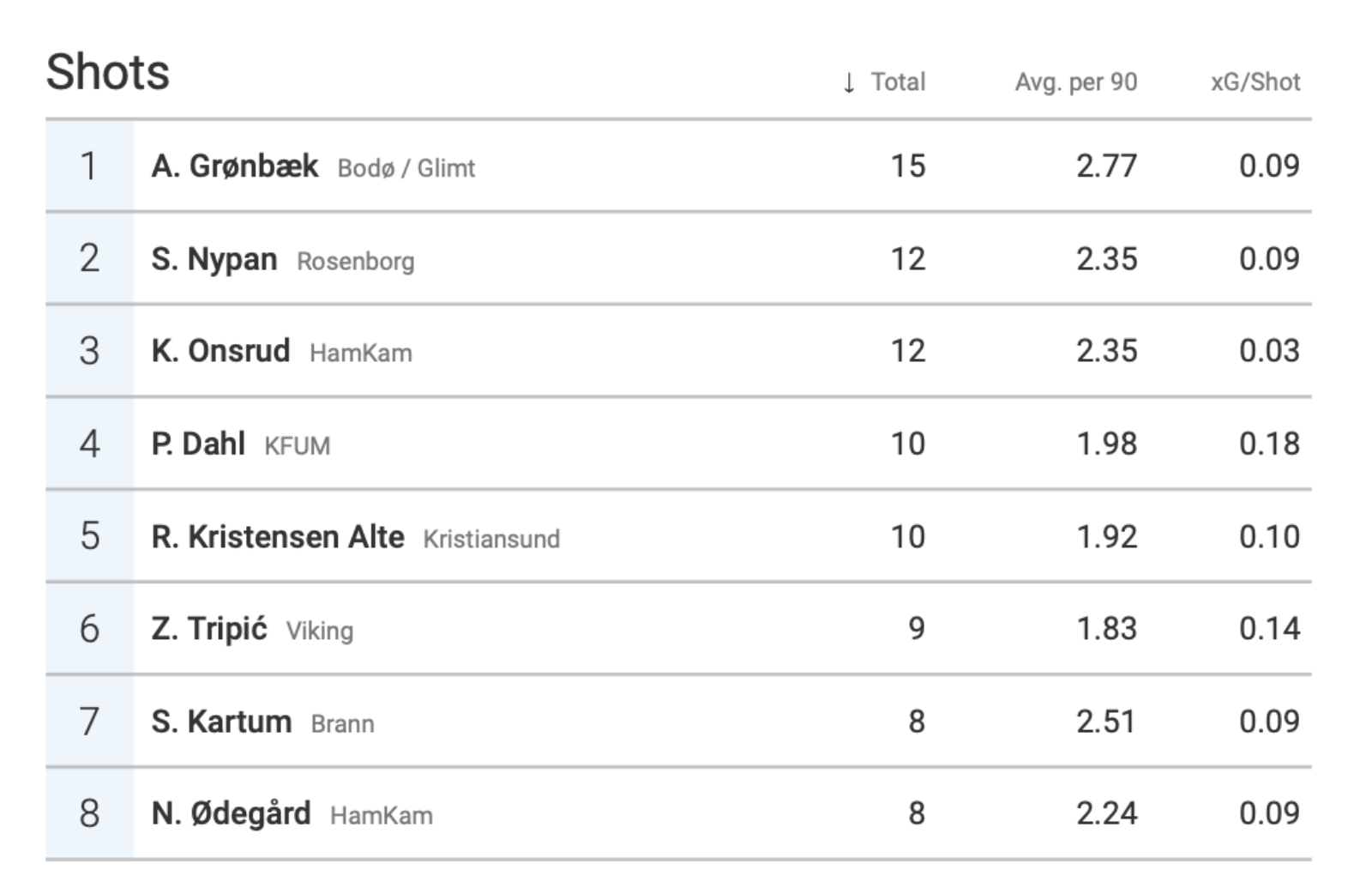Select S. Kartum player name
Viewport: 1372px width, 888px height.
(222, 722)
